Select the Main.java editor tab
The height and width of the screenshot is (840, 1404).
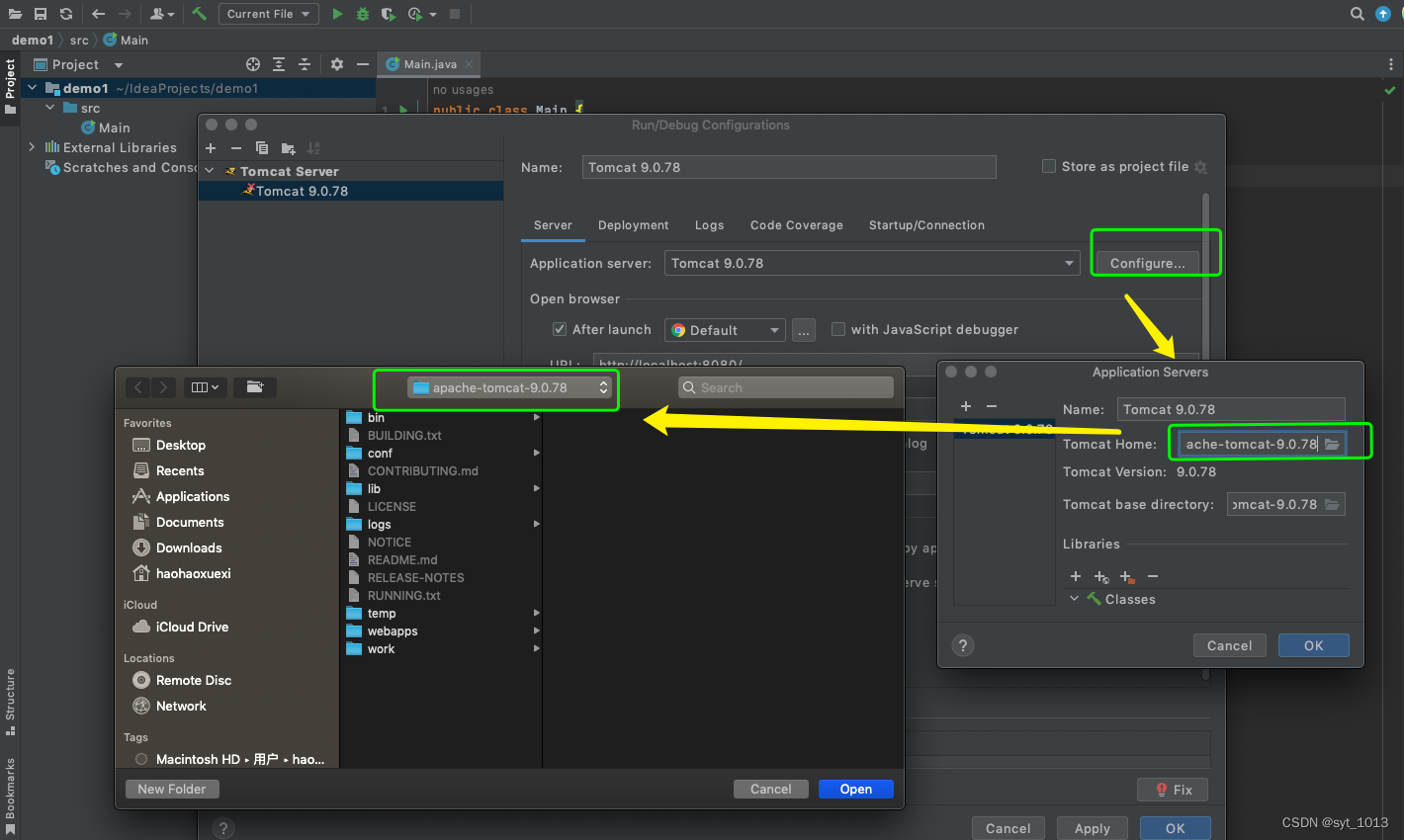(429, 64)
